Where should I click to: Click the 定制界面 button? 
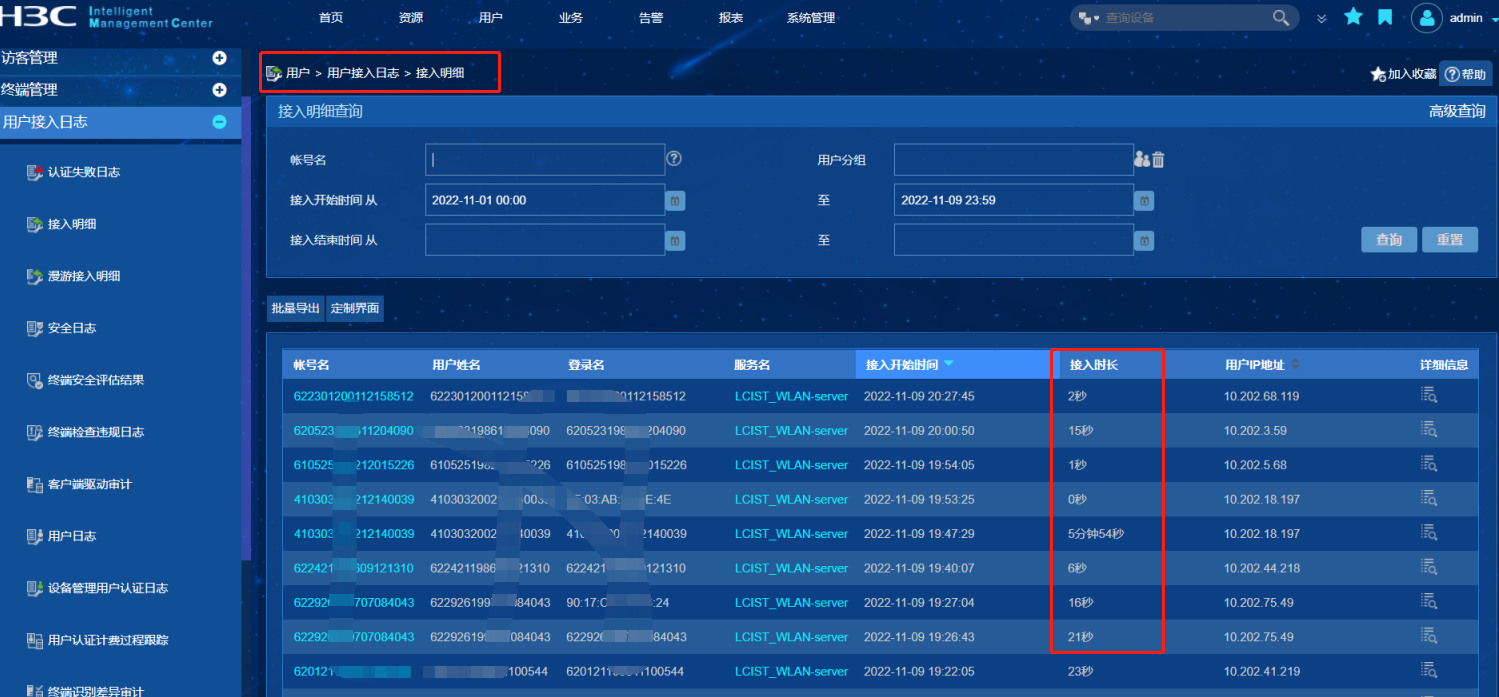tap(355, 308)
